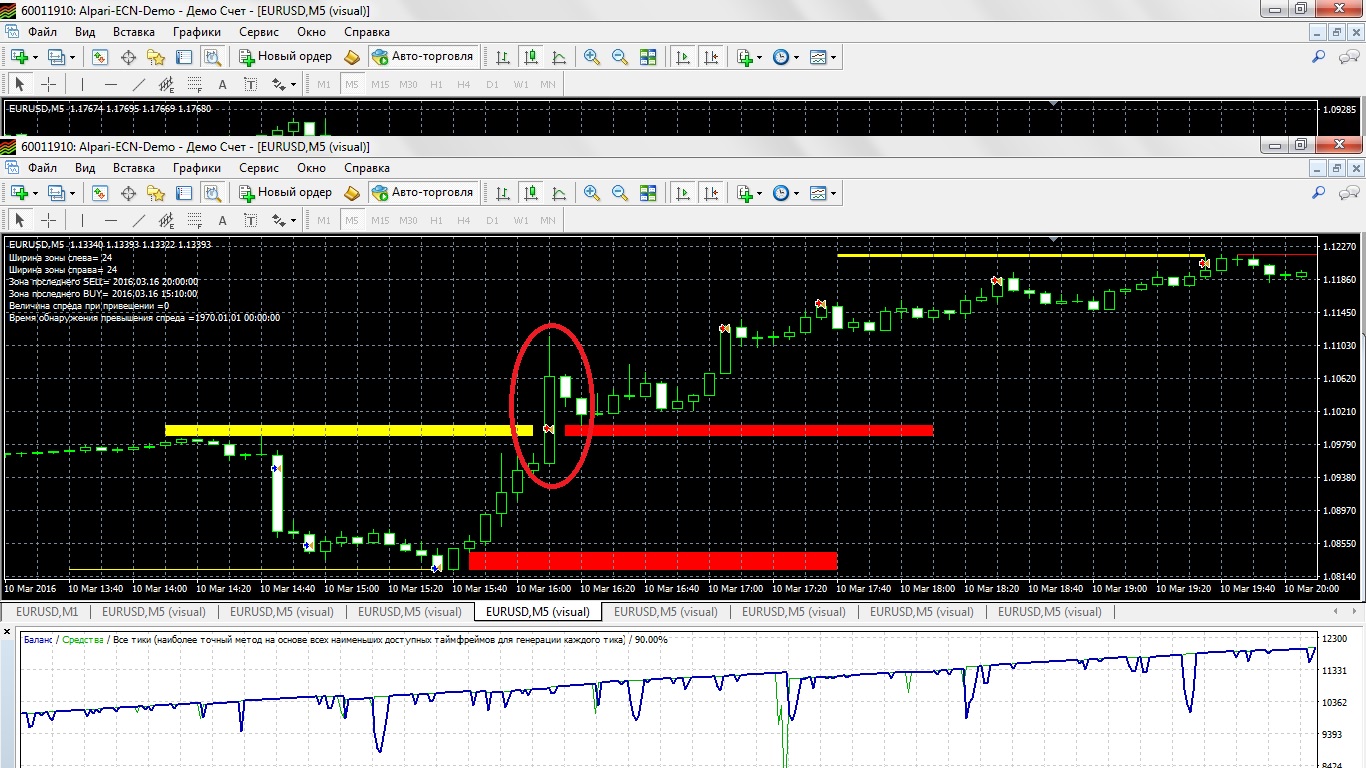Image resolution: width=1366 pixels, height=768 pixels.
Task: Launch MetaEditor from the front window toolbar
Action: [352, 193]
